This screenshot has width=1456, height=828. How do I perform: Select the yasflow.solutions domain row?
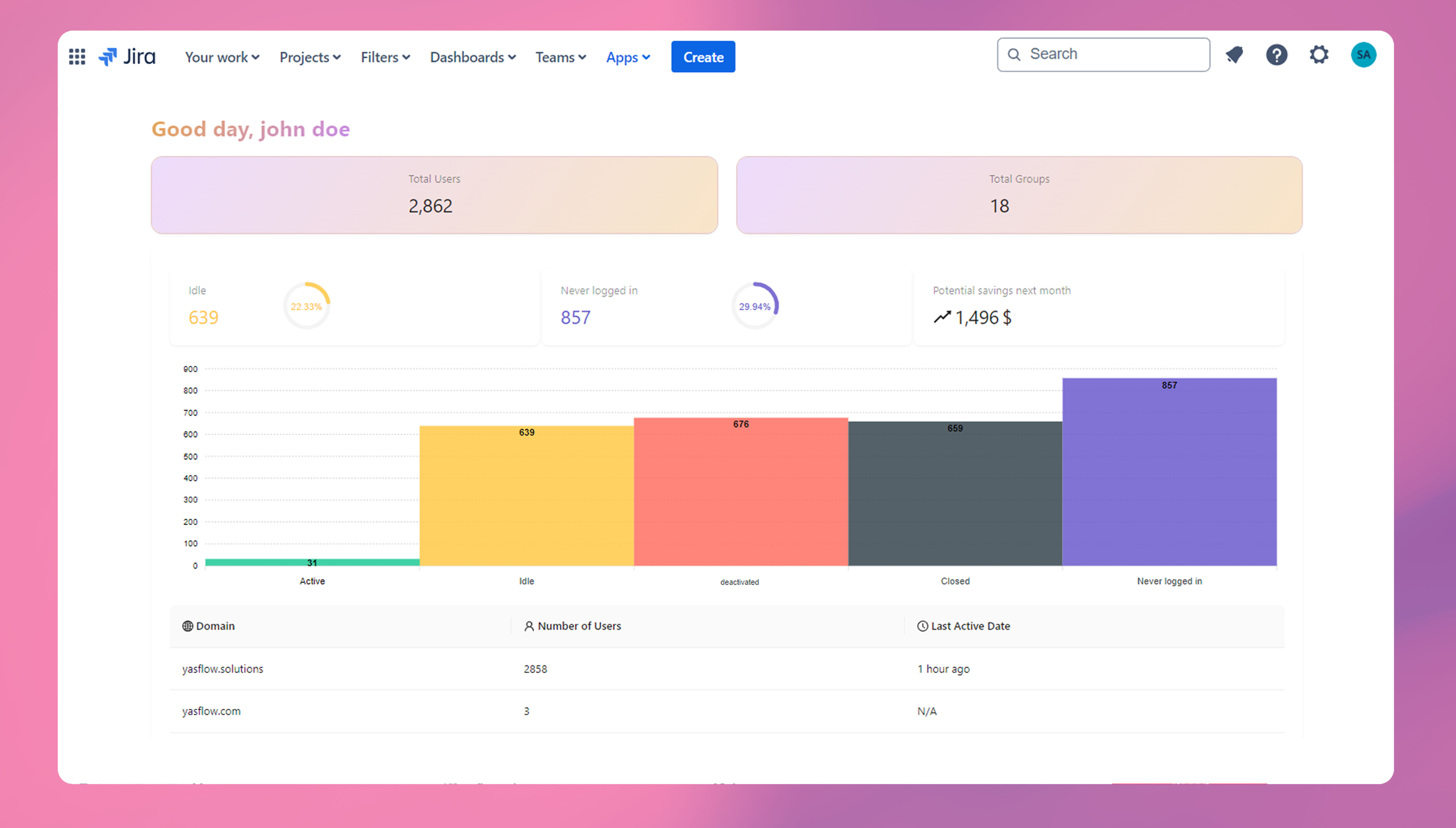tap(223, 669)
